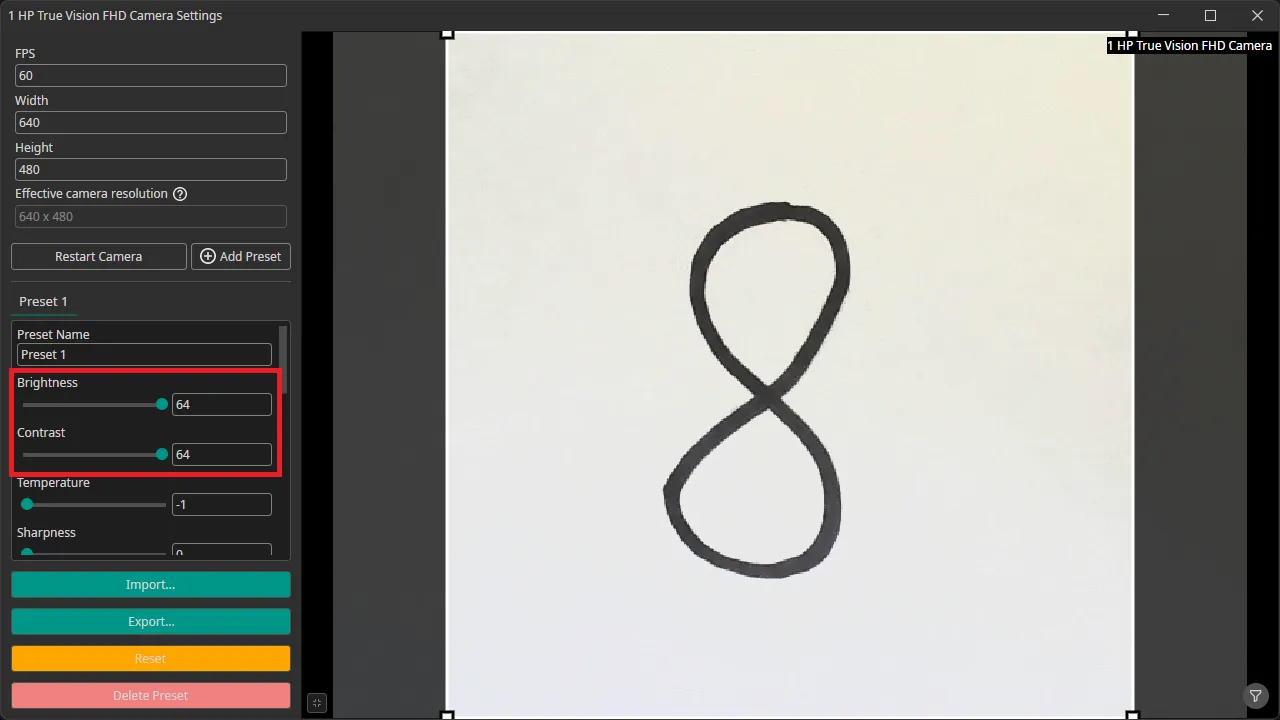The width and height of the screenshot is (1280, 720).
Task: Click the Brightness slider handle
Action: pos(162,405)
